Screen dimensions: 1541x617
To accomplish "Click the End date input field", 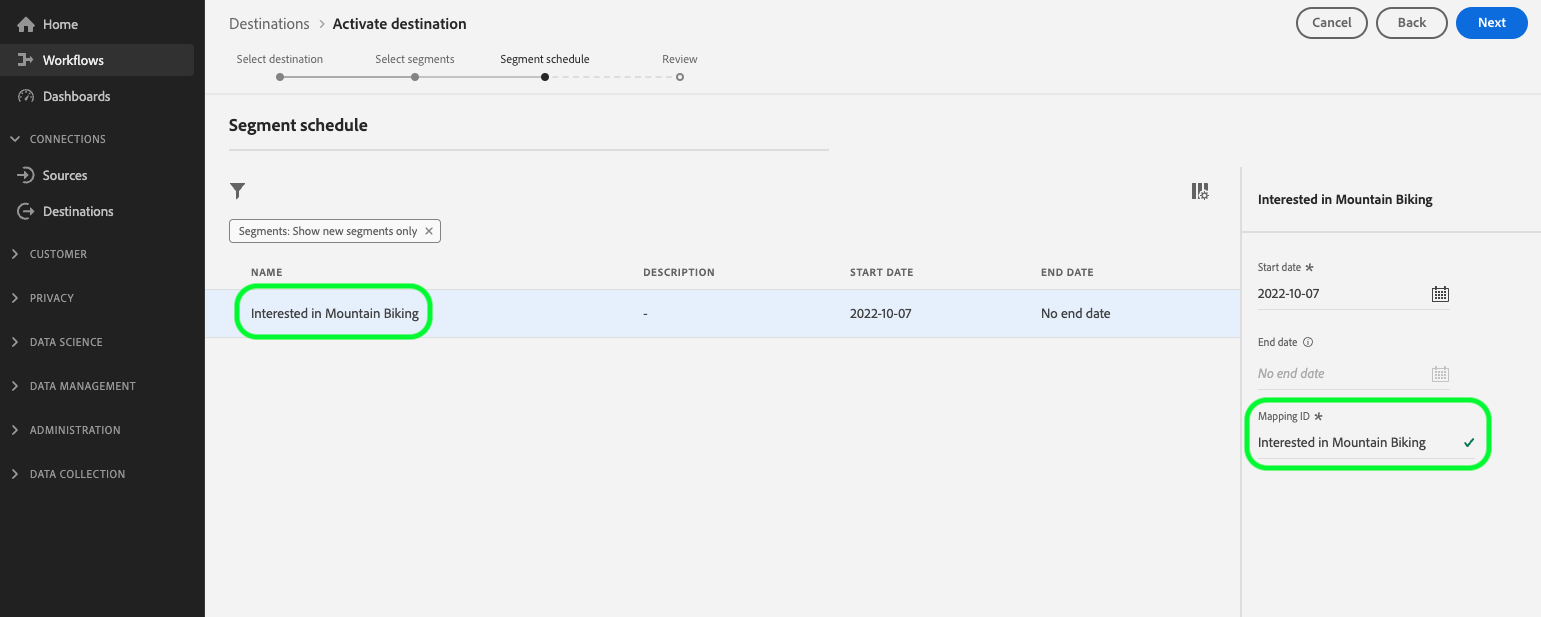I will [x=1353, y=374].
